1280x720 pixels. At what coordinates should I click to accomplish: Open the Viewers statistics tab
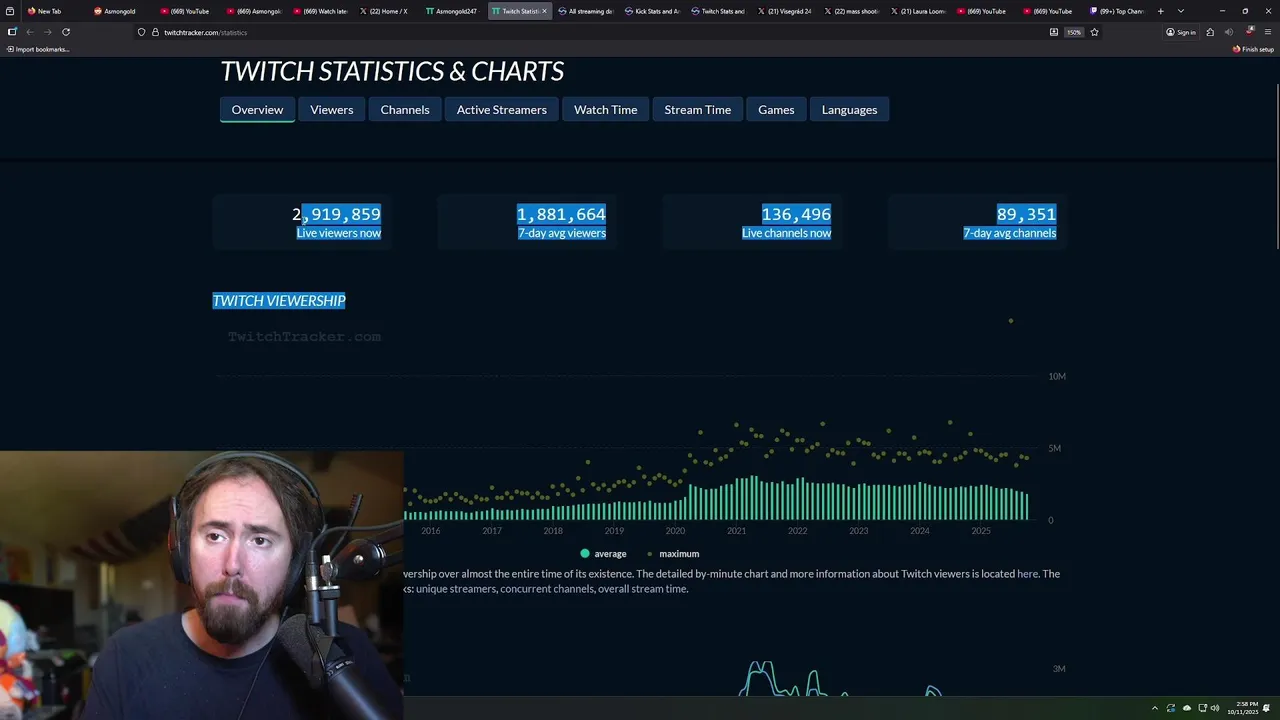332,110
